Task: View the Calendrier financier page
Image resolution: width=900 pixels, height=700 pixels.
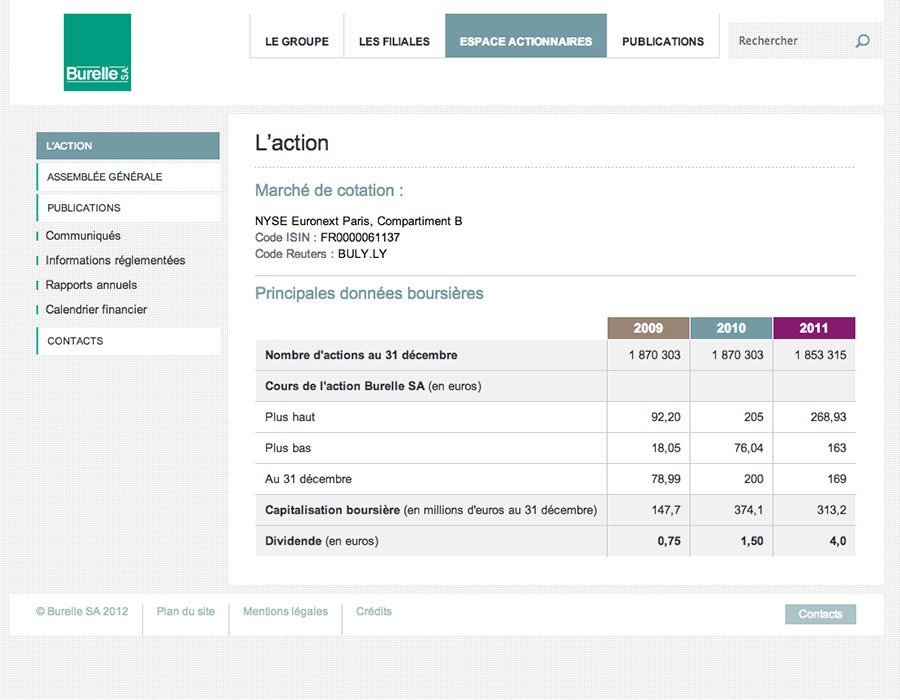Action: click(96, 310)
